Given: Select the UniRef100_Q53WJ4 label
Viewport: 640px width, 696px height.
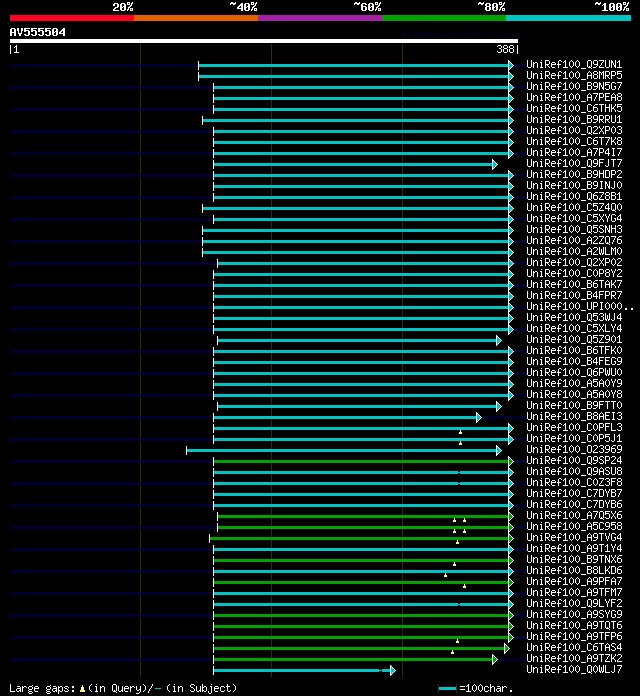Looking at the screenshot, I should pos(574,317).
